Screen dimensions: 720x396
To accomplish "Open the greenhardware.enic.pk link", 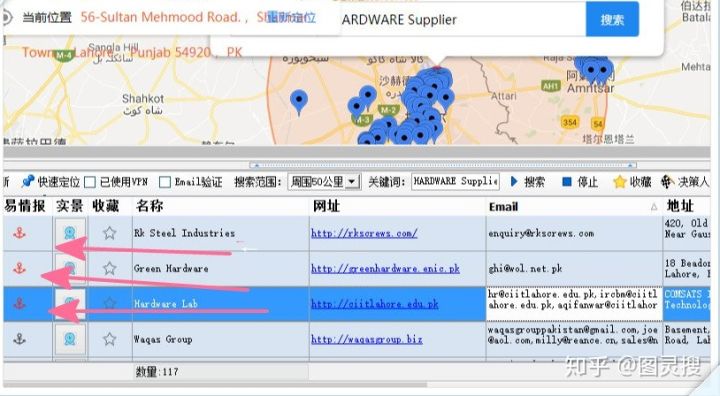I will click(x=385, y=269).
